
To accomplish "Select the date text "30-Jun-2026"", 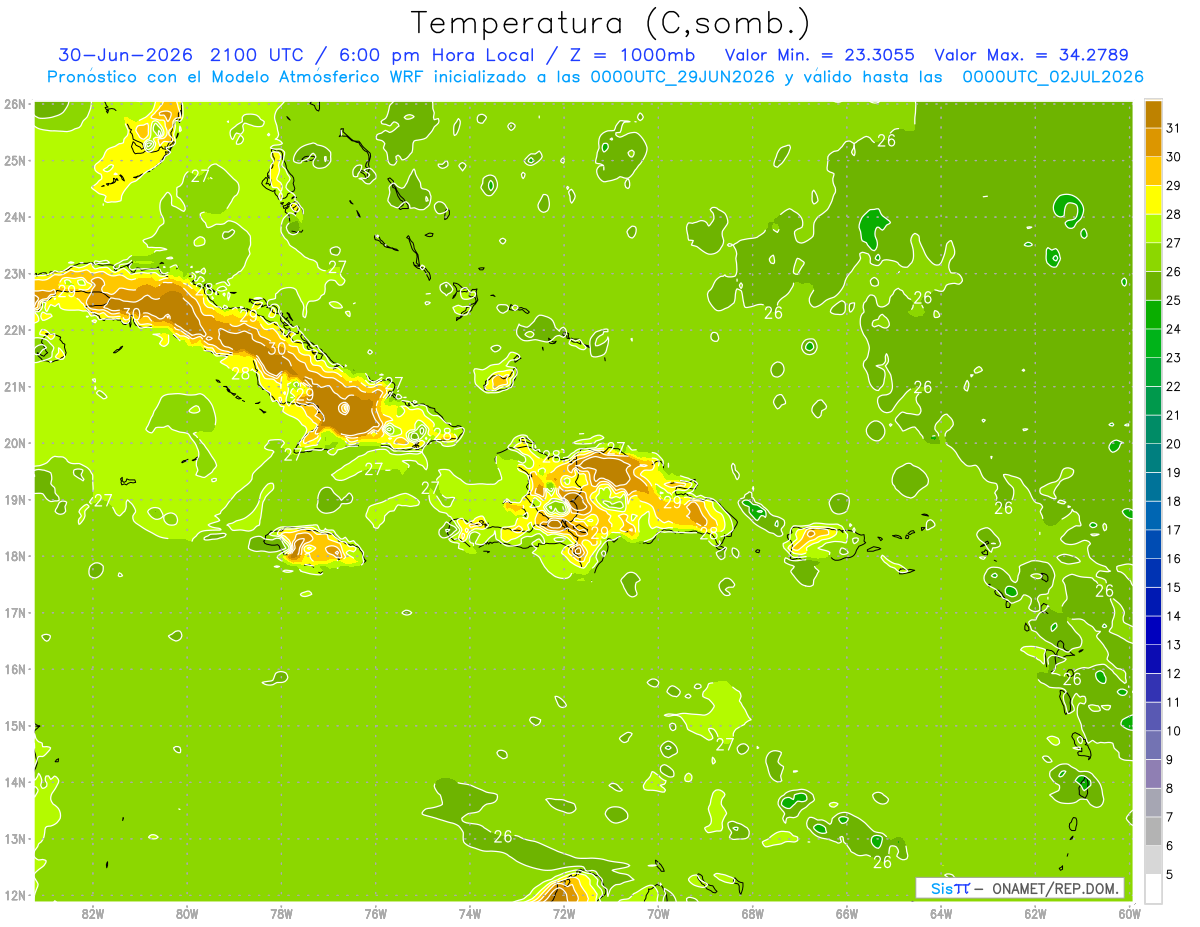I will coord(125,55).
